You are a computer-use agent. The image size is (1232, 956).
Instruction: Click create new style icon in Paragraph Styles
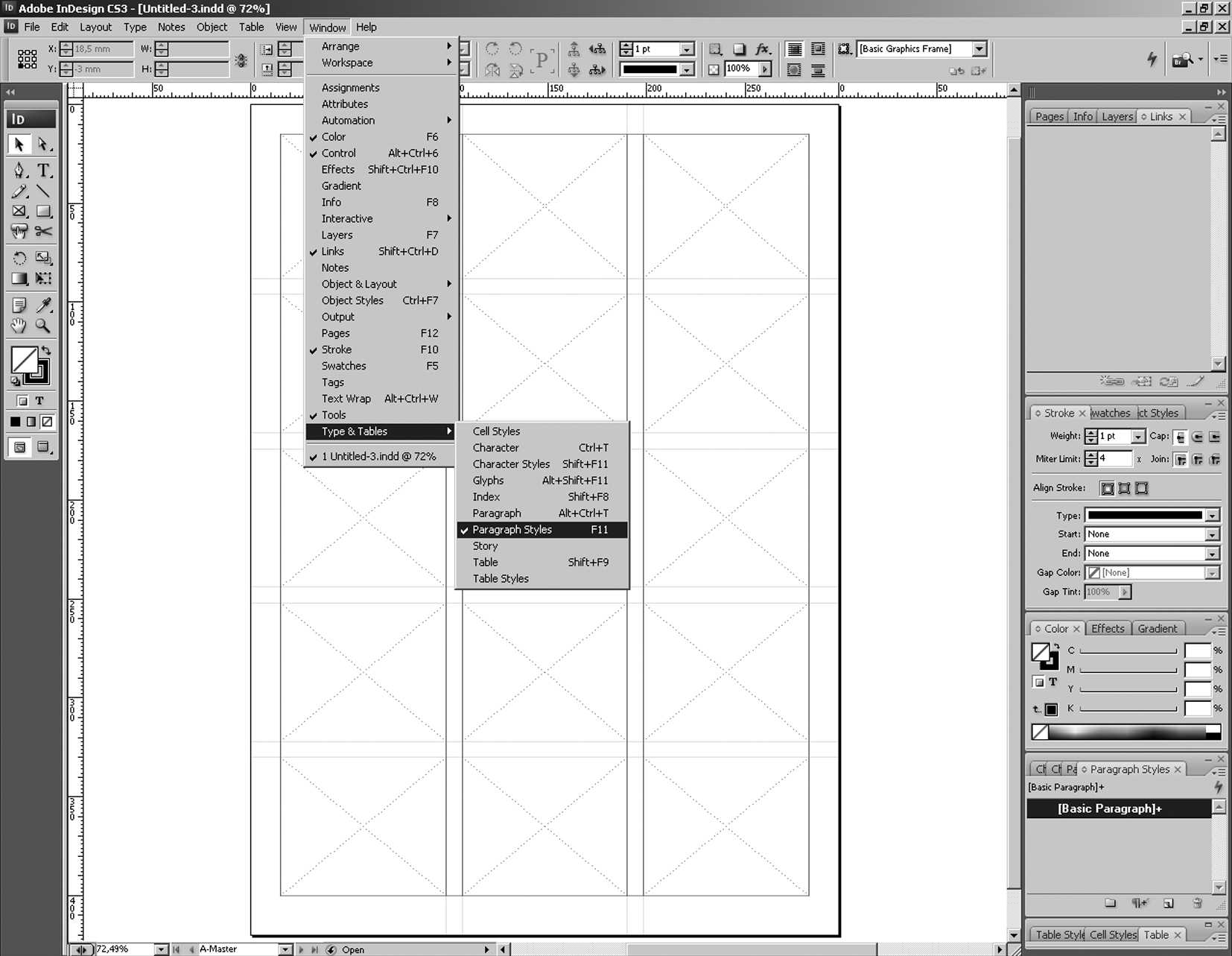coord(1168,903)
